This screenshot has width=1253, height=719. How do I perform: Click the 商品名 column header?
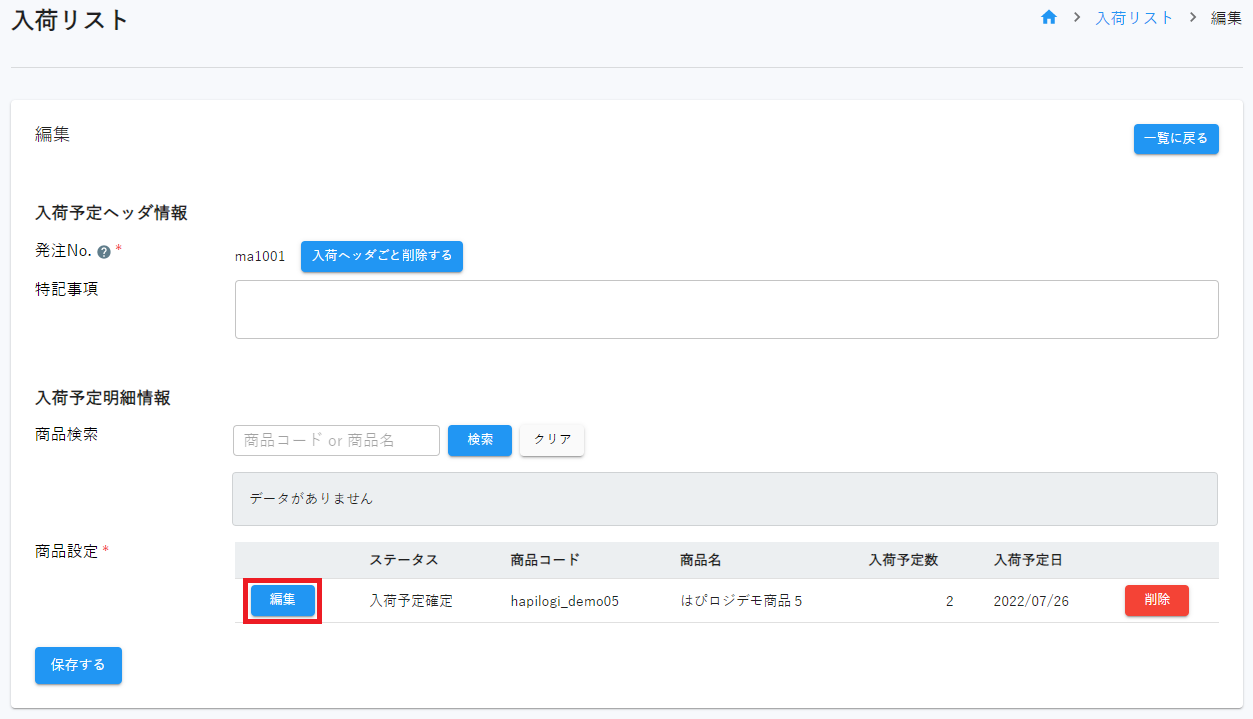coord(700,560)
